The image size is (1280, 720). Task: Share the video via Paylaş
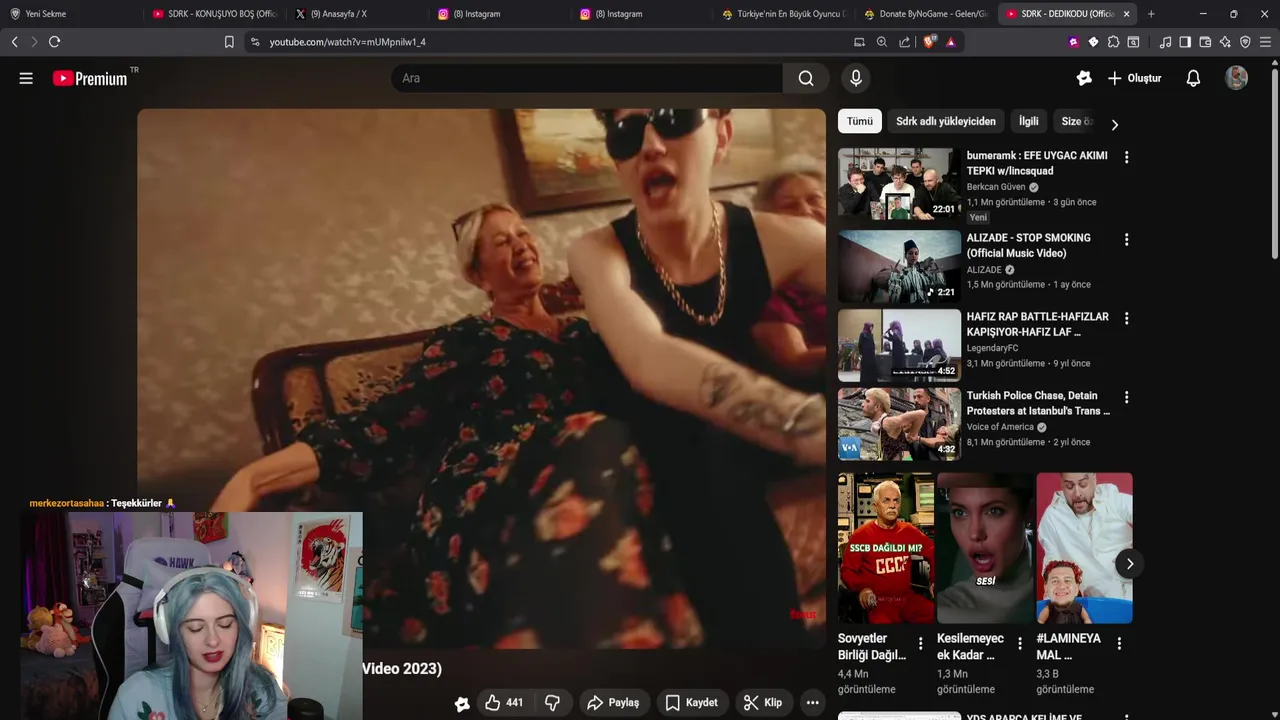pyautogui.click(x=613, y=703)
